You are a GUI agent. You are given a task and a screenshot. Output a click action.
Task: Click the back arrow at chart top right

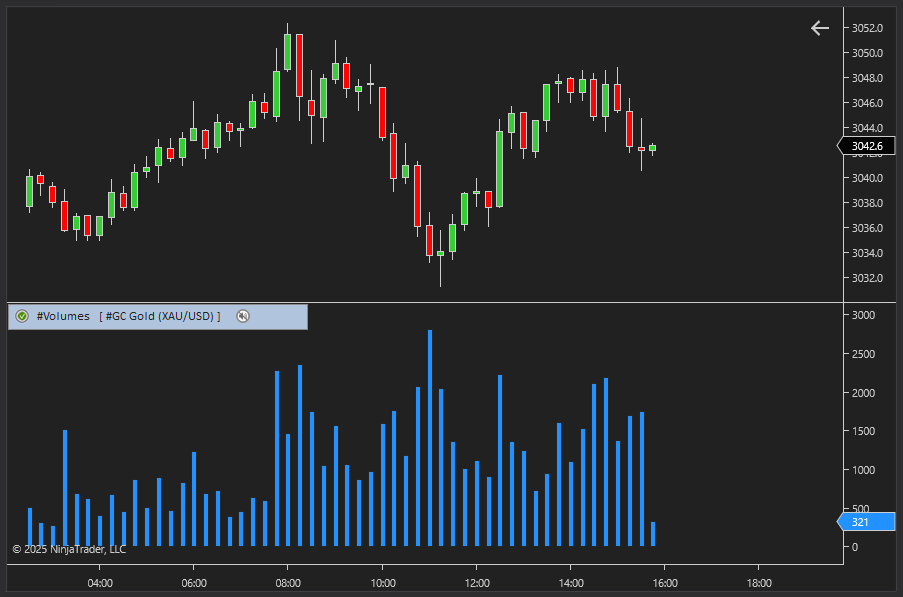[819, 28]
